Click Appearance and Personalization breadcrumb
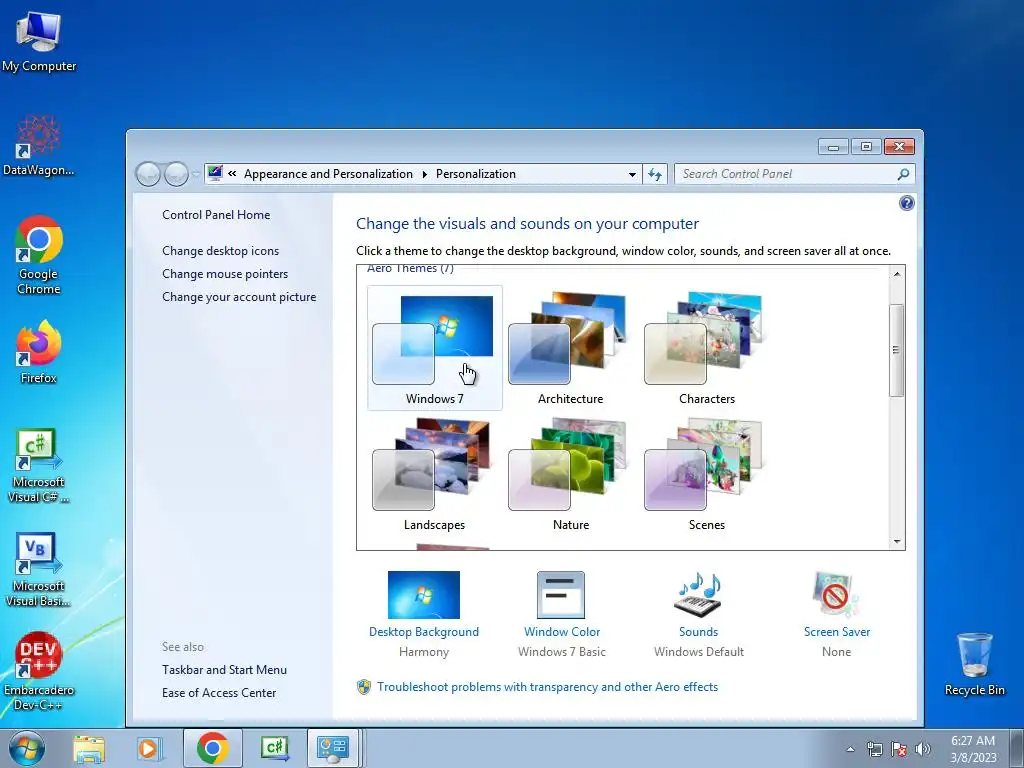Screen dimensions: 1024x768 [328, 174]
